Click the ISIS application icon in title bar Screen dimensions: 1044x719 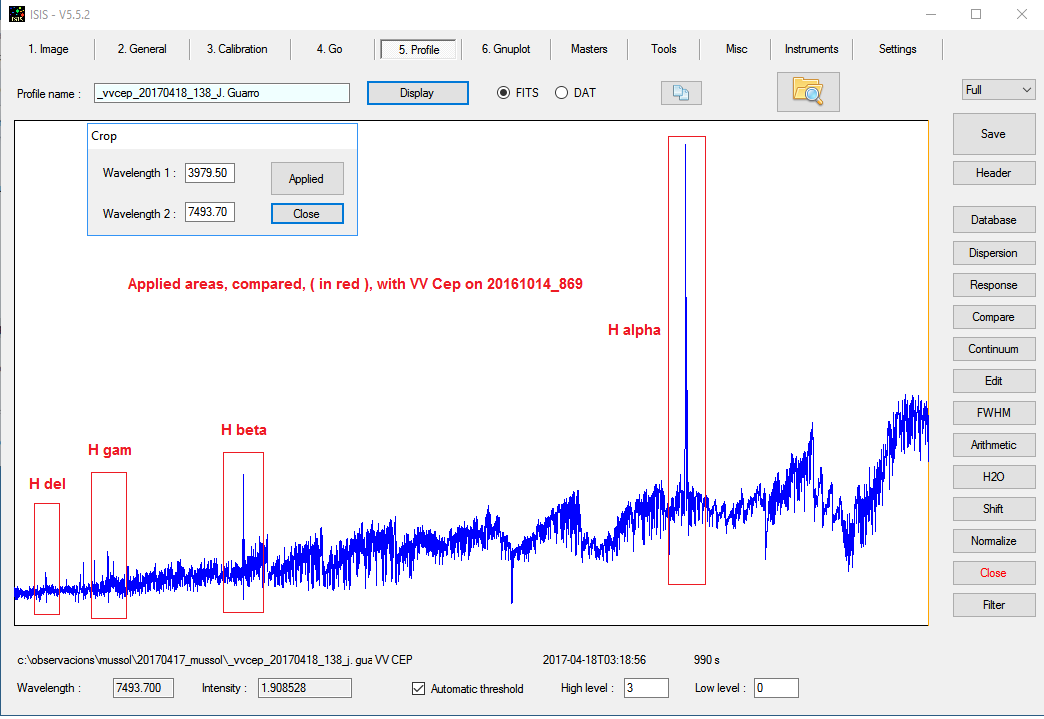coord(17,14)
